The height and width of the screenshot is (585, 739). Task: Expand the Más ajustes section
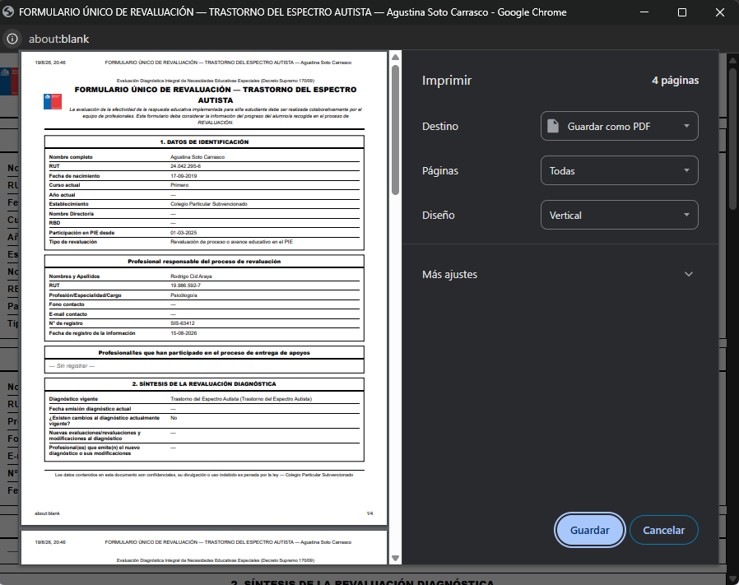(x=560, y=274)
